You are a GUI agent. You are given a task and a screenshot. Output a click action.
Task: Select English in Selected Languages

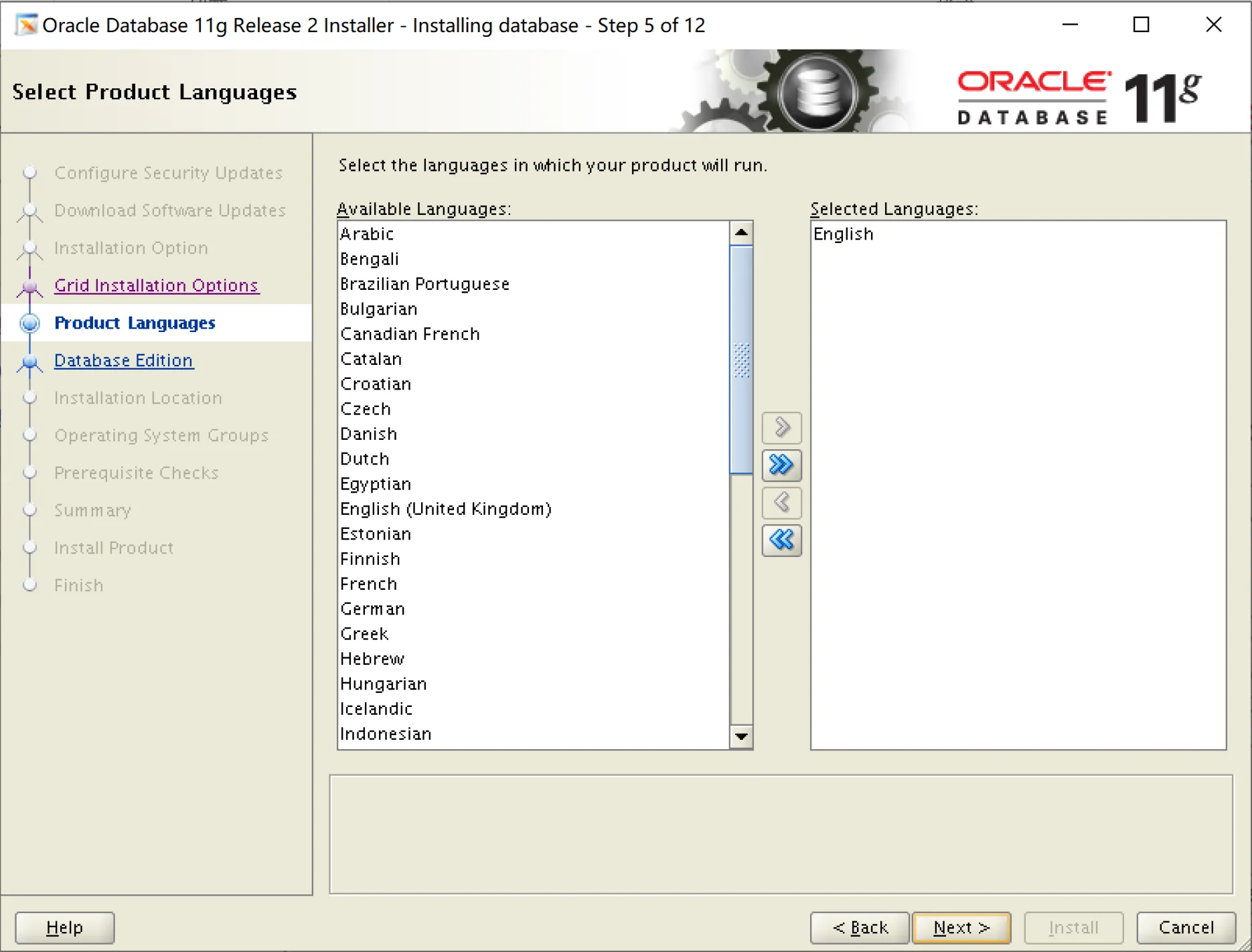click(844, 234)
